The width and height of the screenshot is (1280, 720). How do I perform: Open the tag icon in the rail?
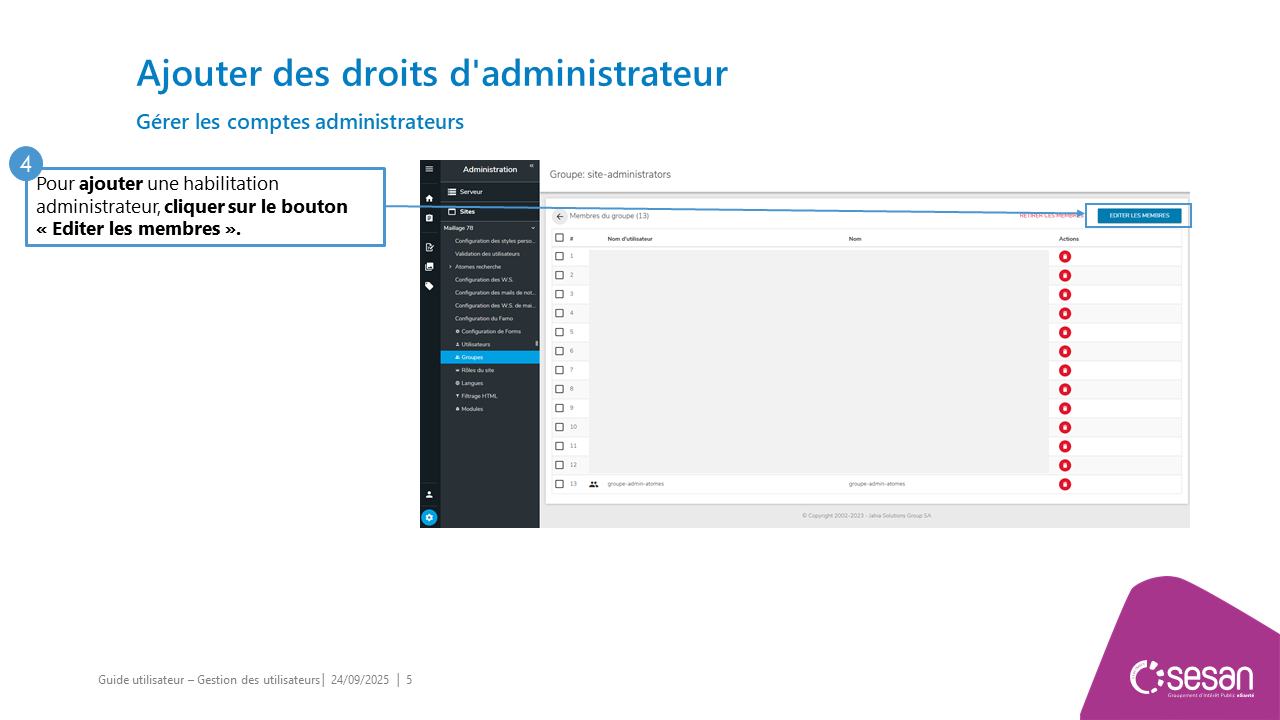(x=429, y=286)
